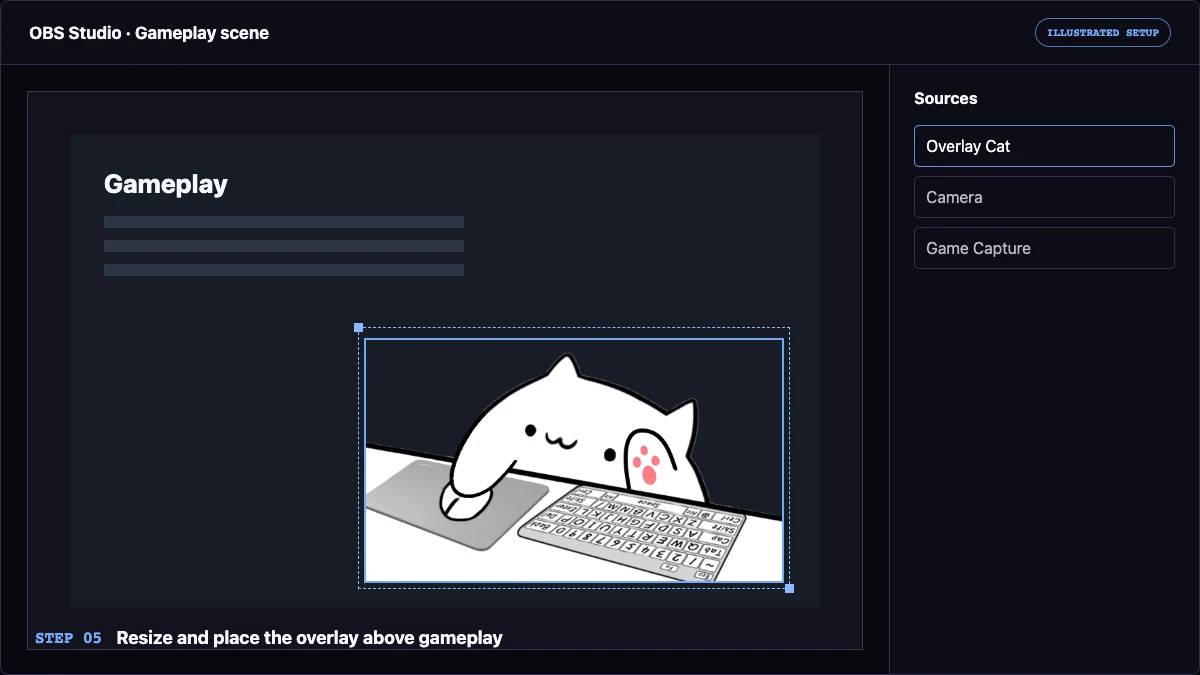Click the Gameplay heading in the preview
Screen dimensions: 1200x675
166,184
